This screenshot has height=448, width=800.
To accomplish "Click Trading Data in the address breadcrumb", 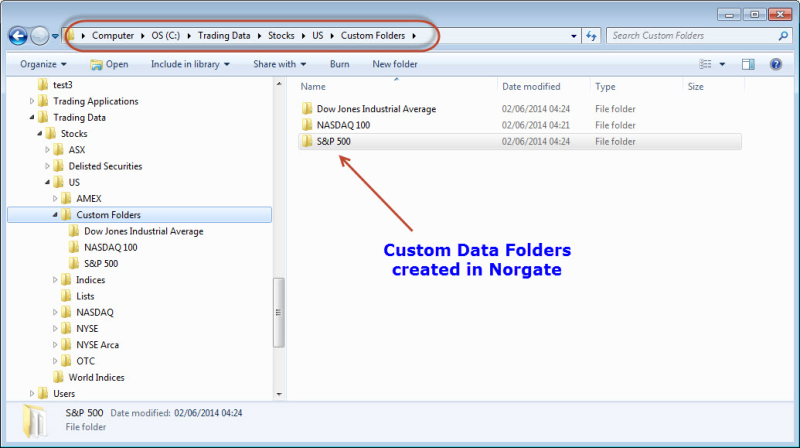I will point(224,36).
